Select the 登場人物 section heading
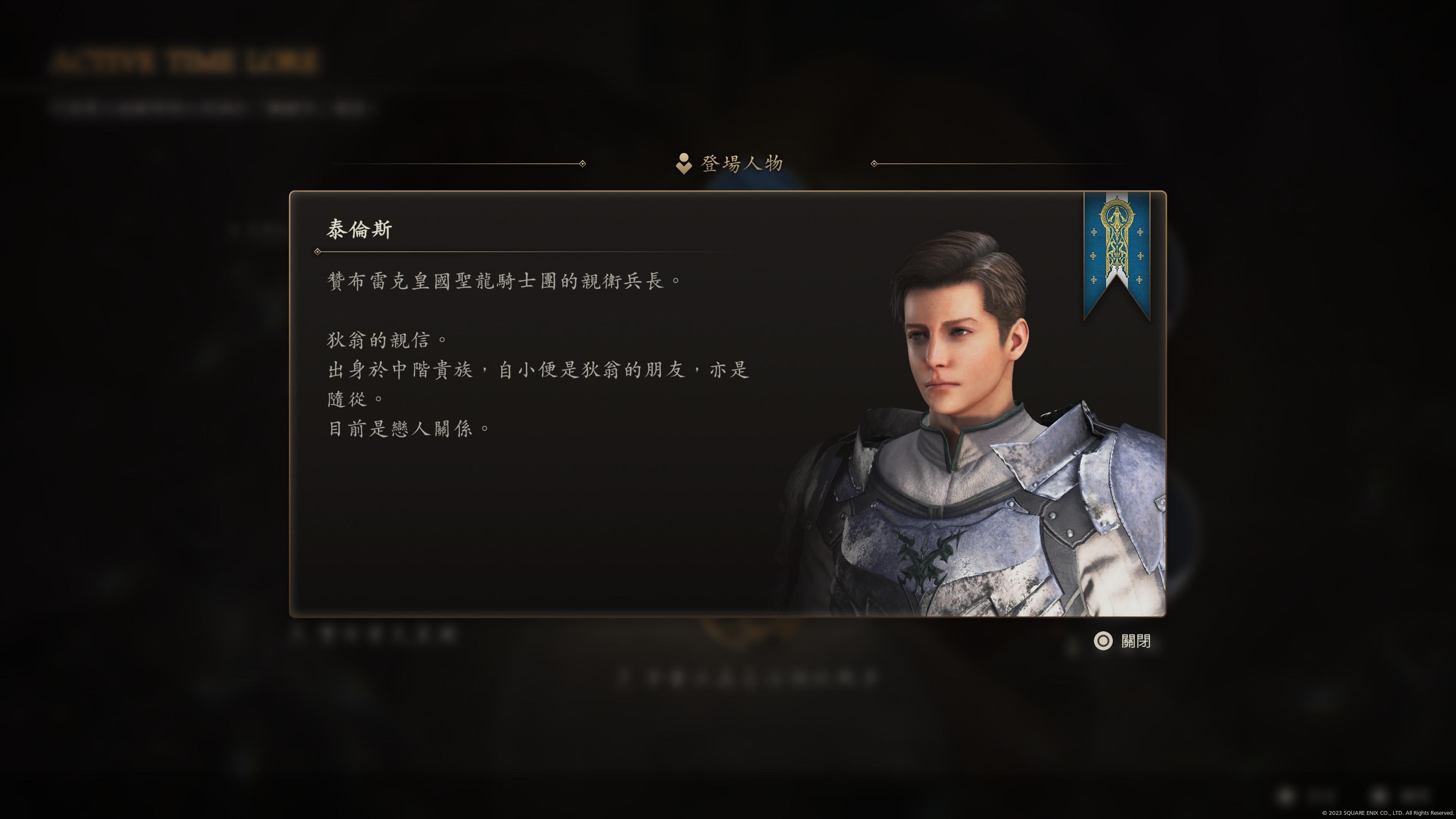This screenshot has width=1456, height=819. coord(742,164)
